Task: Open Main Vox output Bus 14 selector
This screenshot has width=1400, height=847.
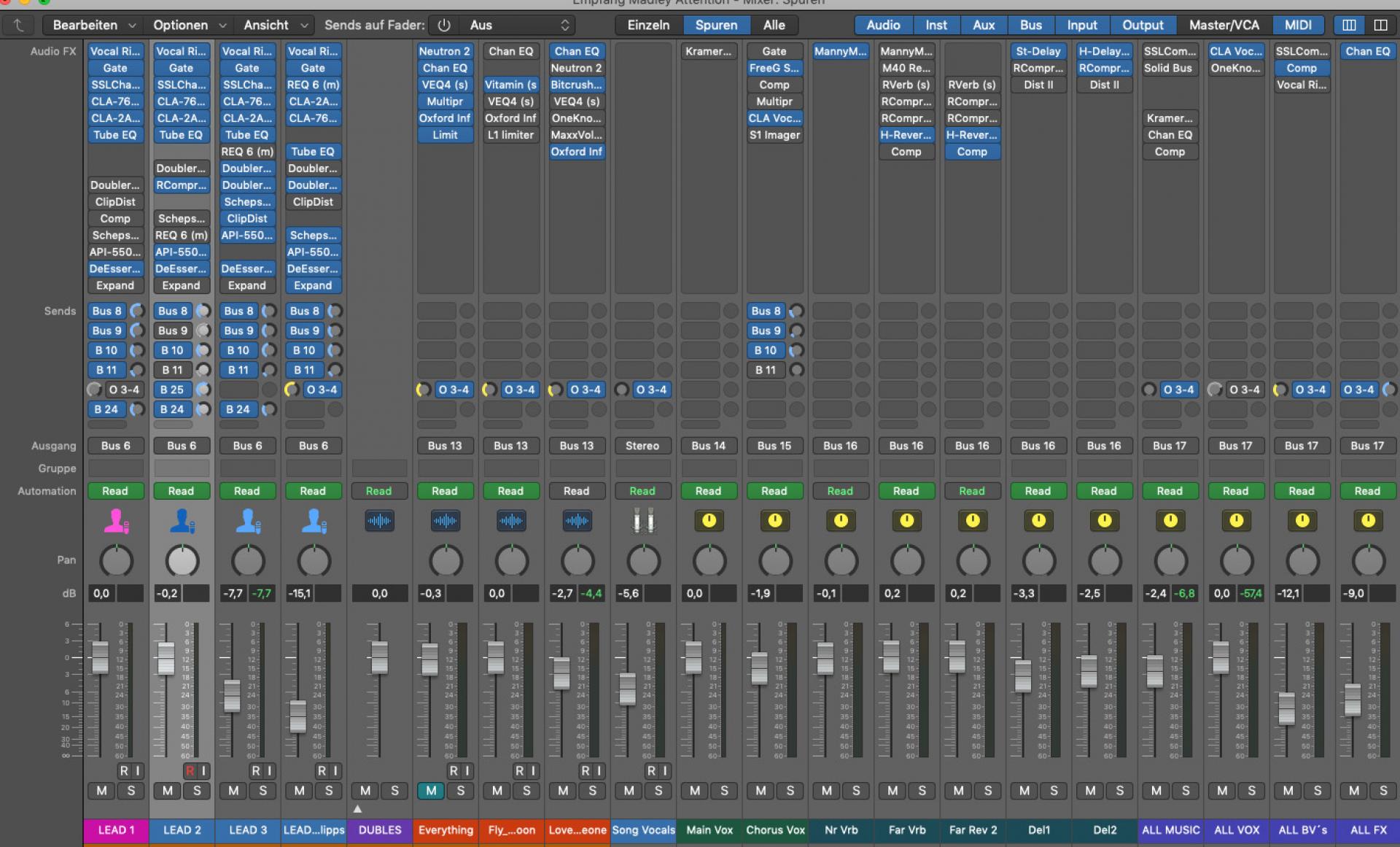Action: point(709,445)
